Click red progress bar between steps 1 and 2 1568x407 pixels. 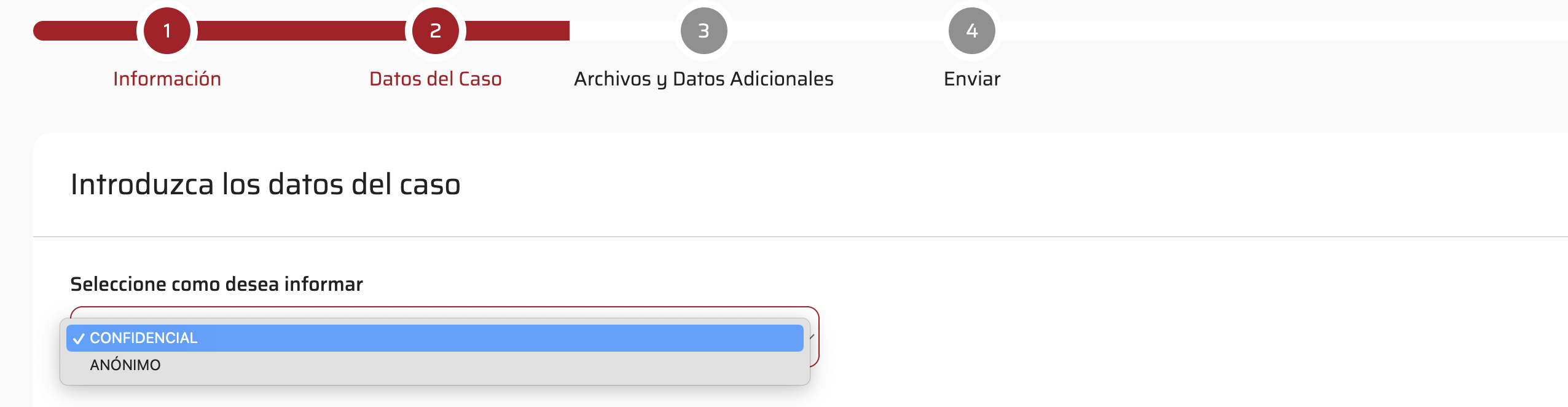(x=301, y=31)
